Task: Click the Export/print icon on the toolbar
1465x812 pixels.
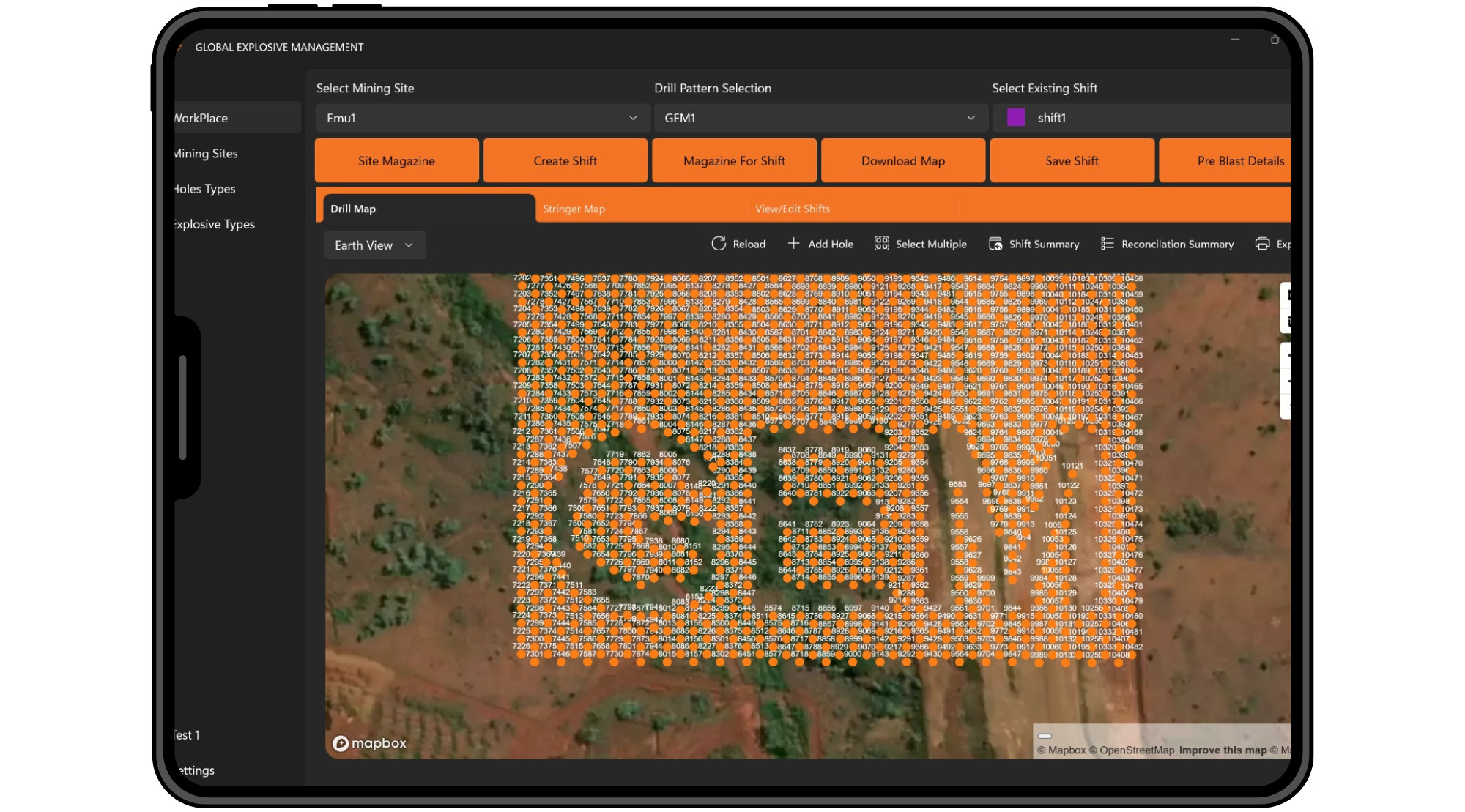Action: pyautogui.click(x=1261, y=244)
